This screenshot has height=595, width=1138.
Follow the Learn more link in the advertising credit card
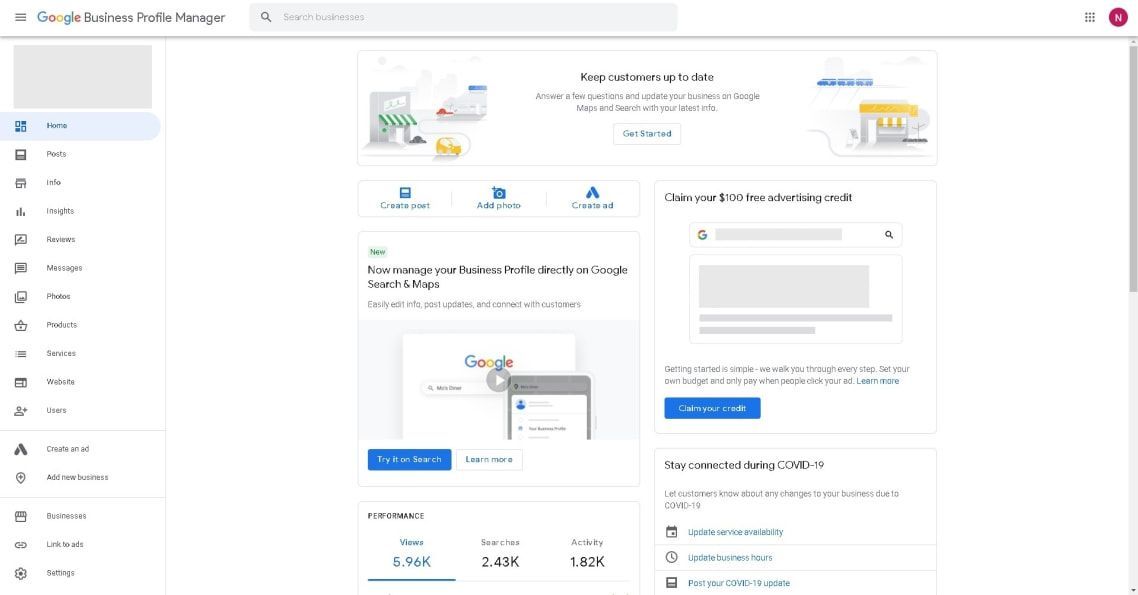click(877, 381)
